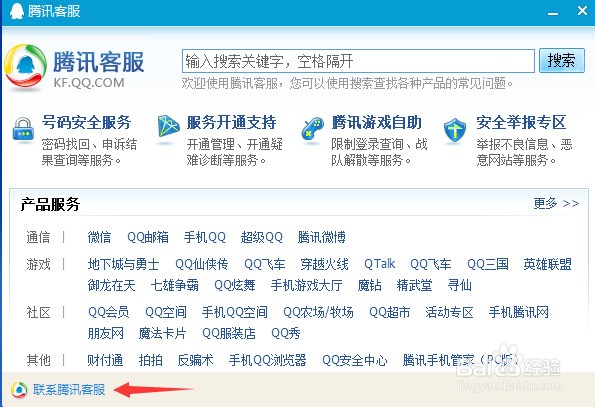Open the 腾讯游戏自助 heading
The width and height of the screenshot is (595, 407).
[376, 123]
